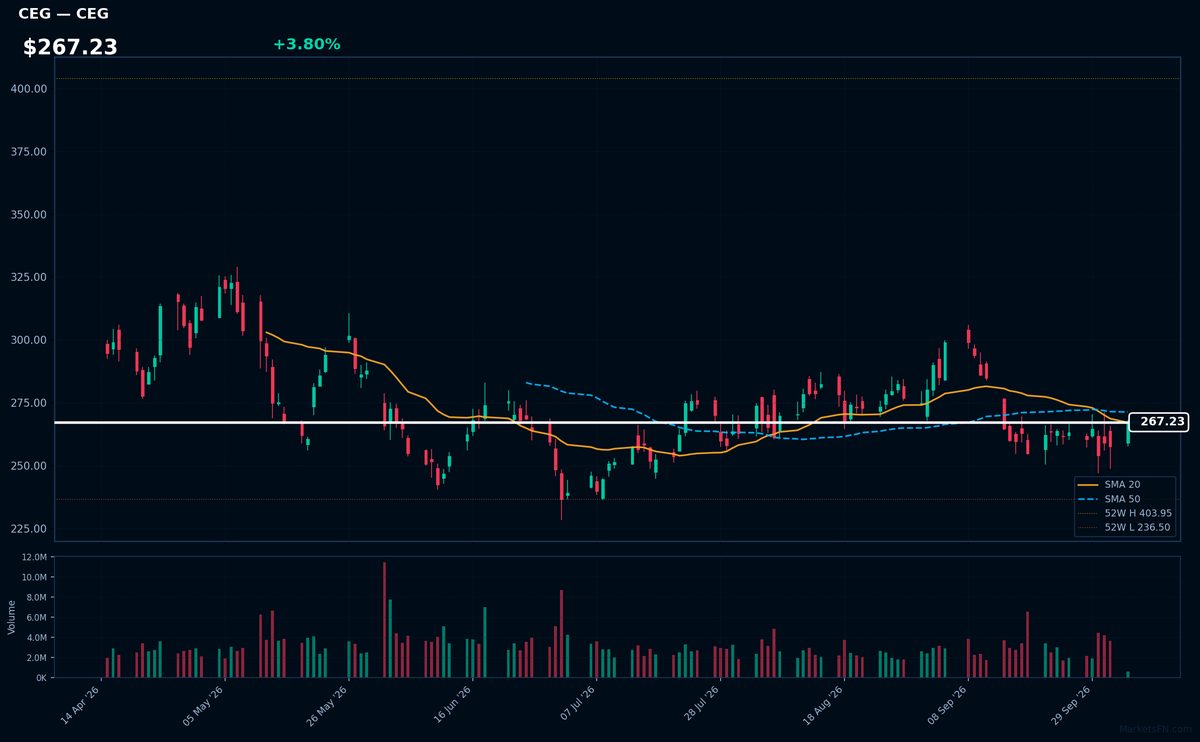Click the 26 May '26 date label
Viewport: 1200px width, 742px height.
pyautogui.click(x=328, y=705)
